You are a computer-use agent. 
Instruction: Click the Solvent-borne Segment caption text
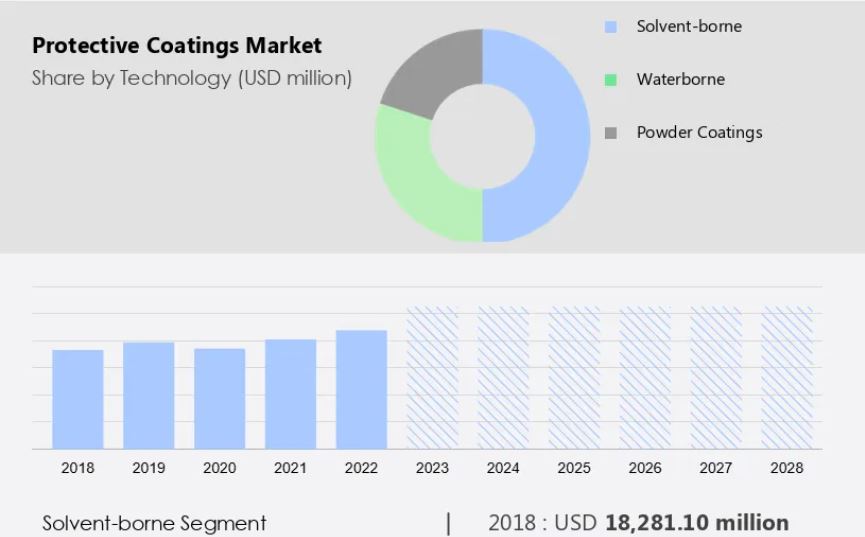(154, 523)
